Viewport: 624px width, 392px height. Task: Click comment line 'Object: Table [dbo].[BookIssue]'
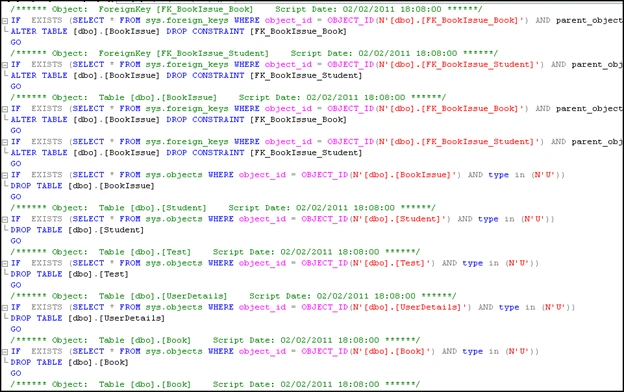(x=228, y=98)
